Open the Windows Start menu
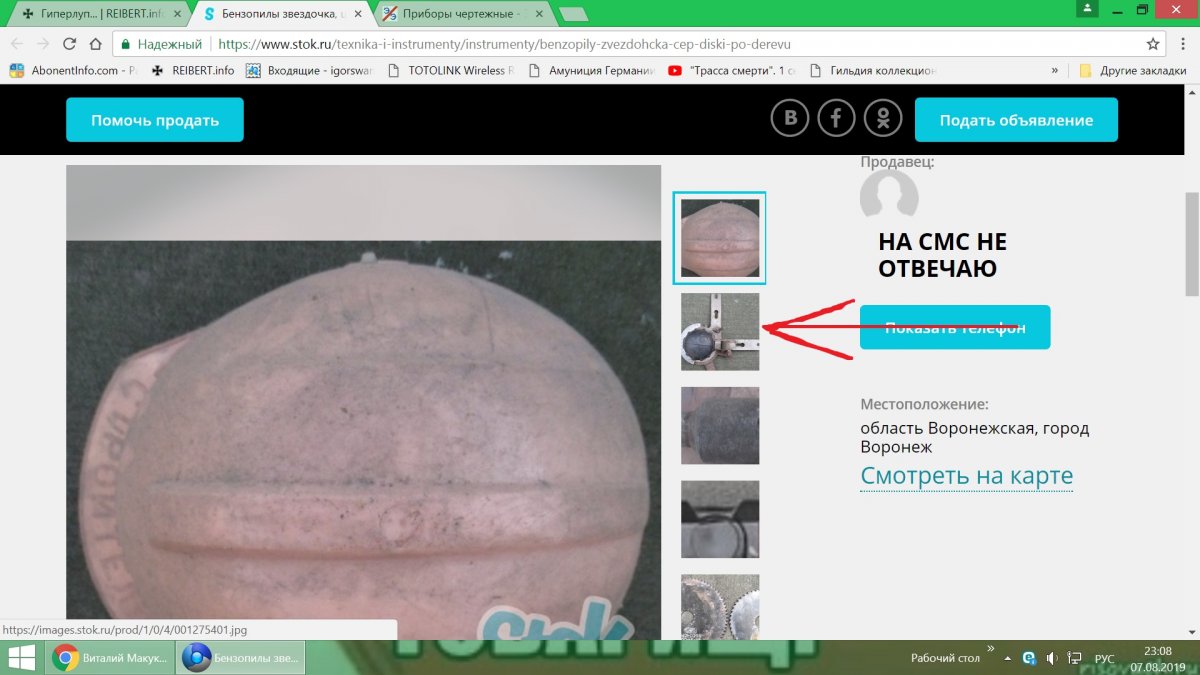Image resolution: width=1200 pixels, height=675 pixels. 22,657
